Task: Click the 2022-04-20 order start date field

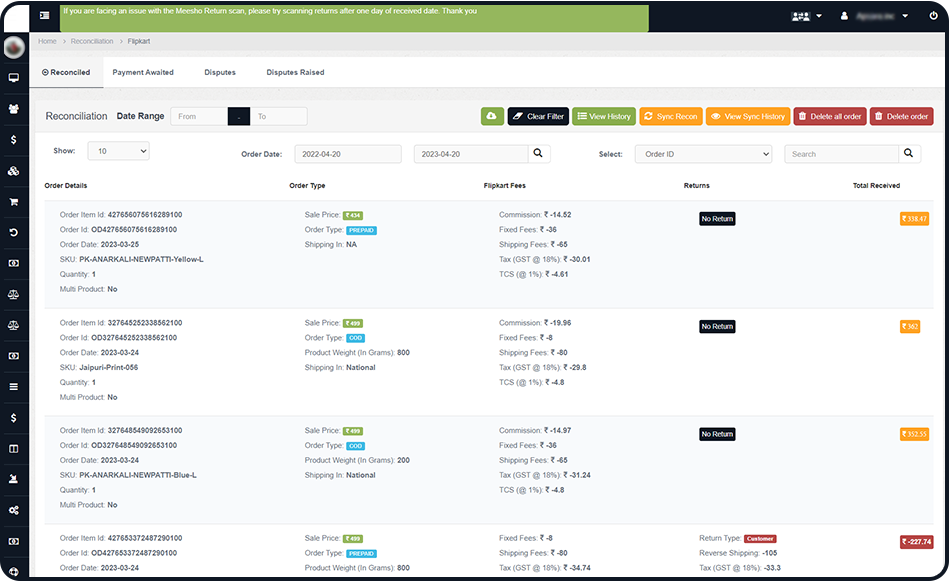Action: pyautogui.click(x=348, y=154)
